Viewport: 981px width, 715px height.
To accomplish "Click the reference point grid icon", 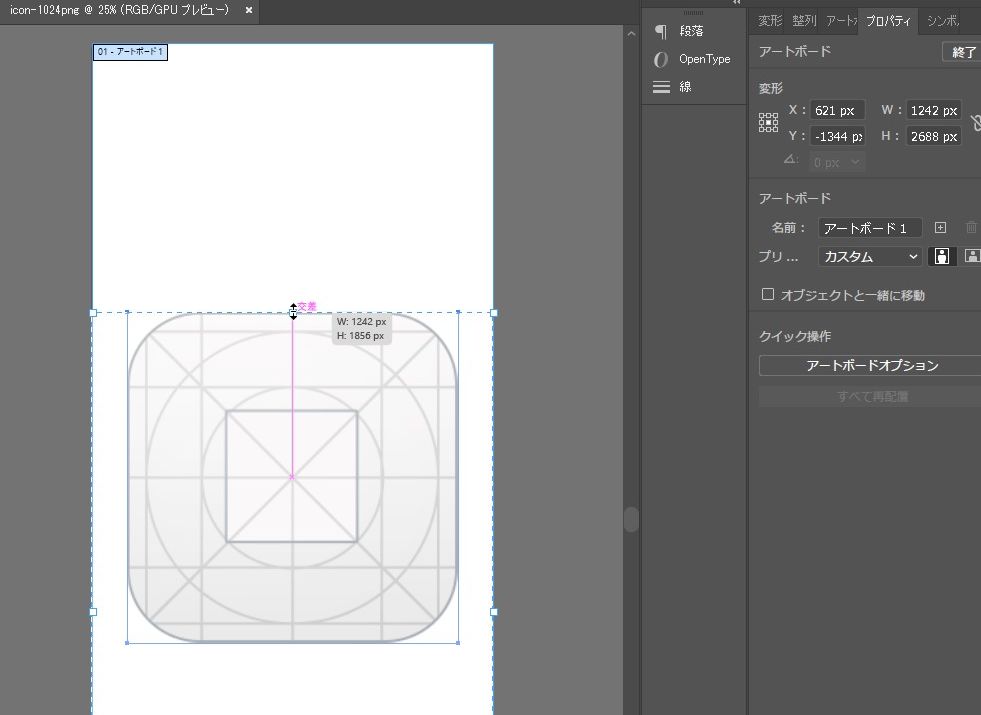I will pos(768,123).
